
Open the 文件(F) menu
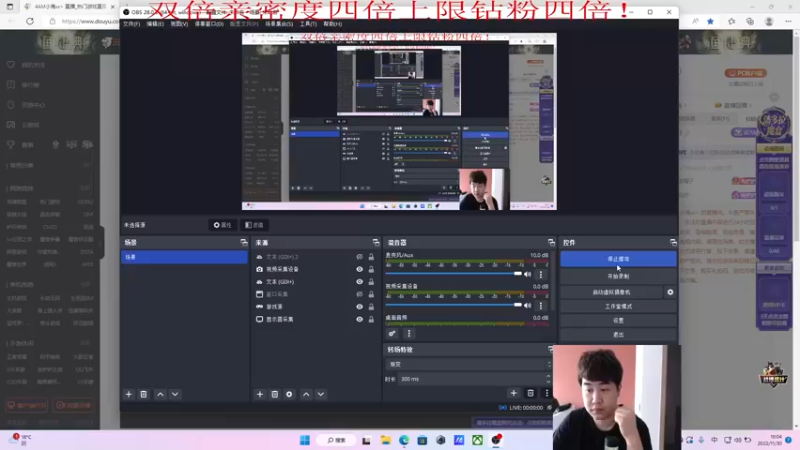tap(131, 24)
